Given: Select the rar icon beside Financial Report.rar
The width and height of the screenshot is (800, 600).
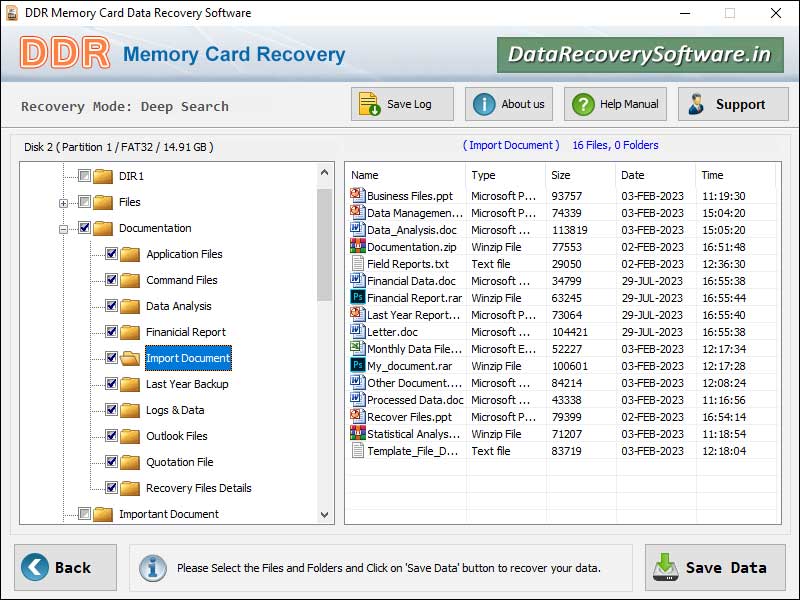Looking at the screenshot, I should click(356, 297).
